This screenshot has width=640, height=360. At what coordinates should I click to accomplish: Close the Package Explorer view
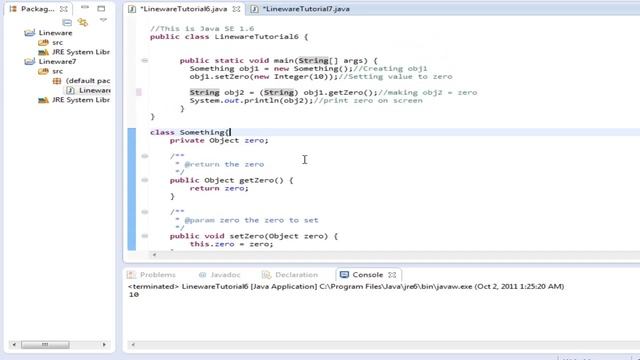click(64, 9)
